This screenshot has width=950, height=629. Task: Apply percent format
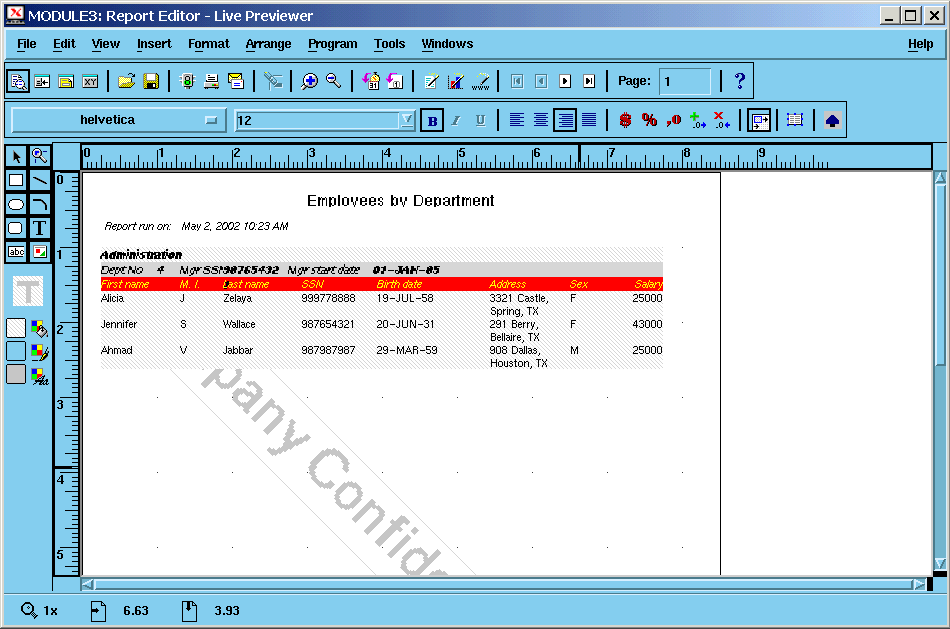649,120
